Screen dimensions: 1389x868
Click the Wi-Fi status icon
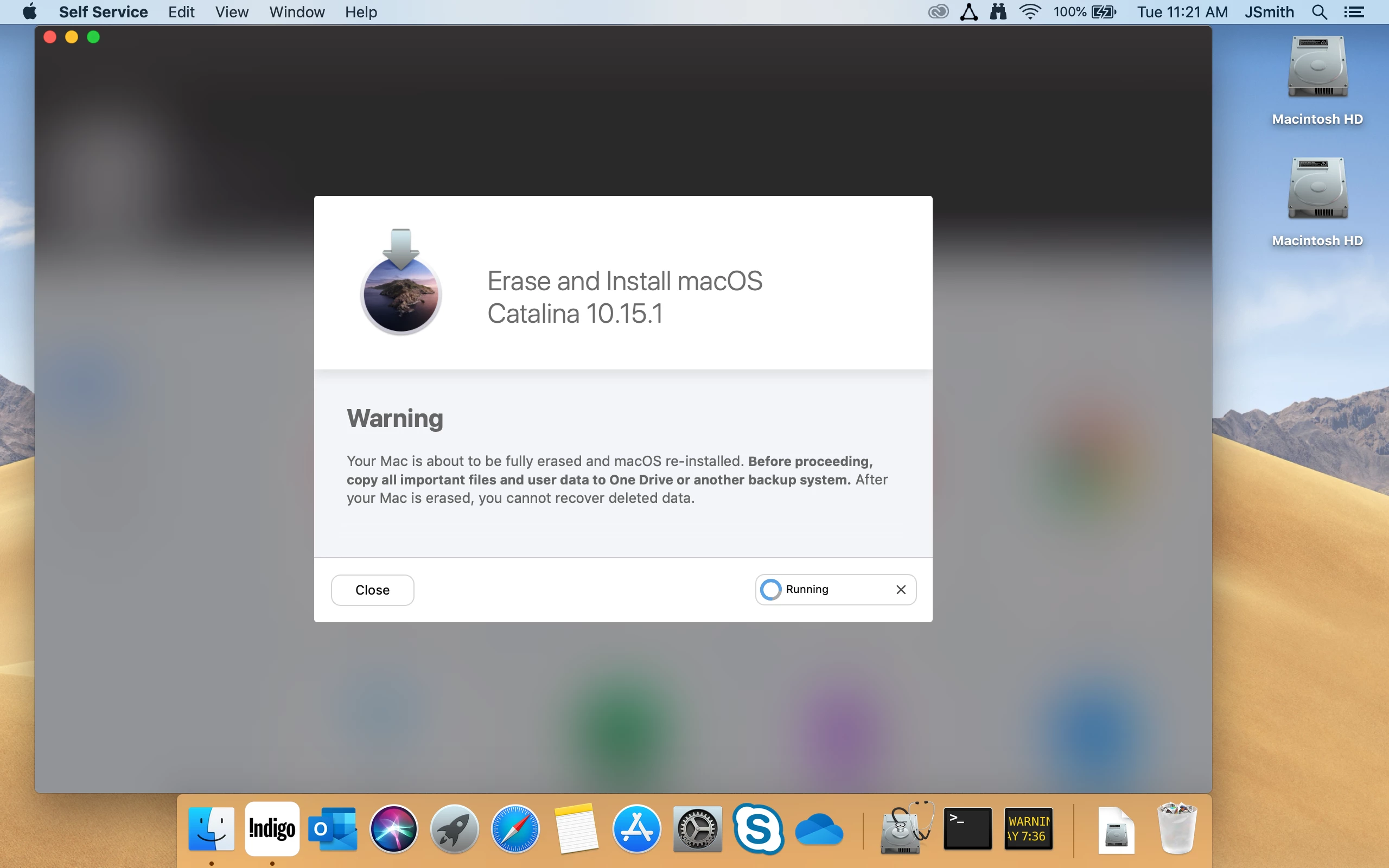coord(1030,12)
